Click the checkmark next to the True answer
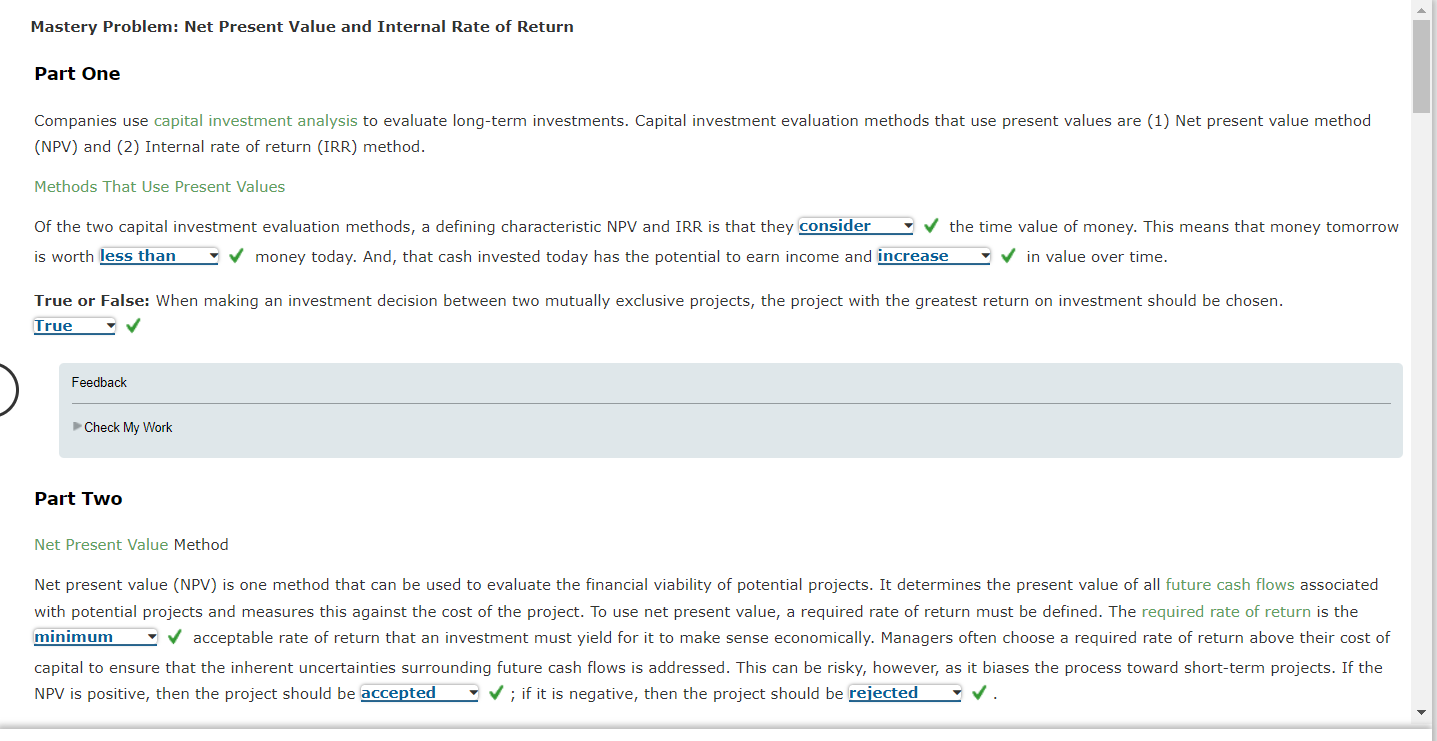The width and height of the screenshot is (1437, 741). pyautogui.click(x=132, y=325)
